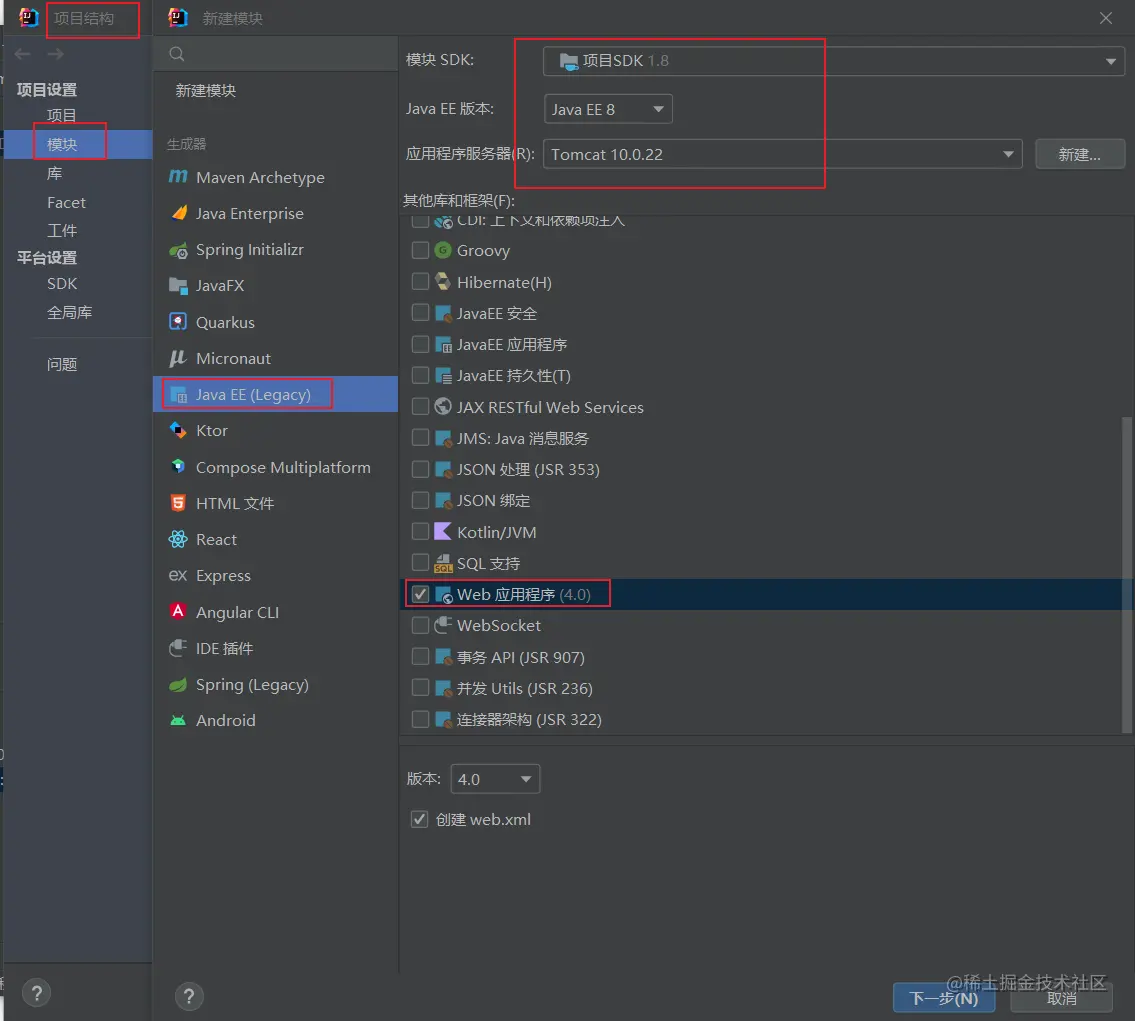1135x1021 pixels.
Task: Enable the WebSocket checkbox
Action: point(420,625)
